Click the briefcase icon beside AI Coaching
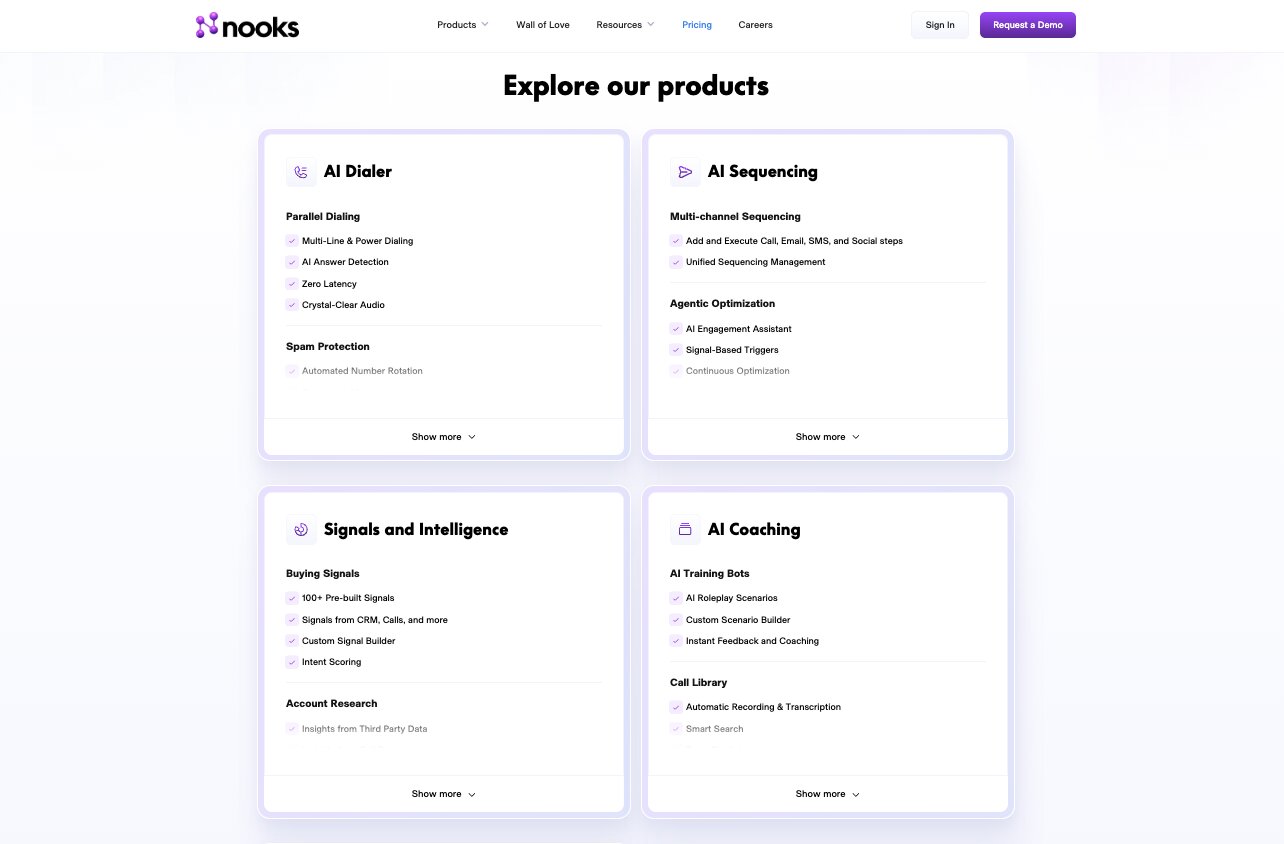Image resolution: width=1284 pixels, height=844 pixels. 685,530
